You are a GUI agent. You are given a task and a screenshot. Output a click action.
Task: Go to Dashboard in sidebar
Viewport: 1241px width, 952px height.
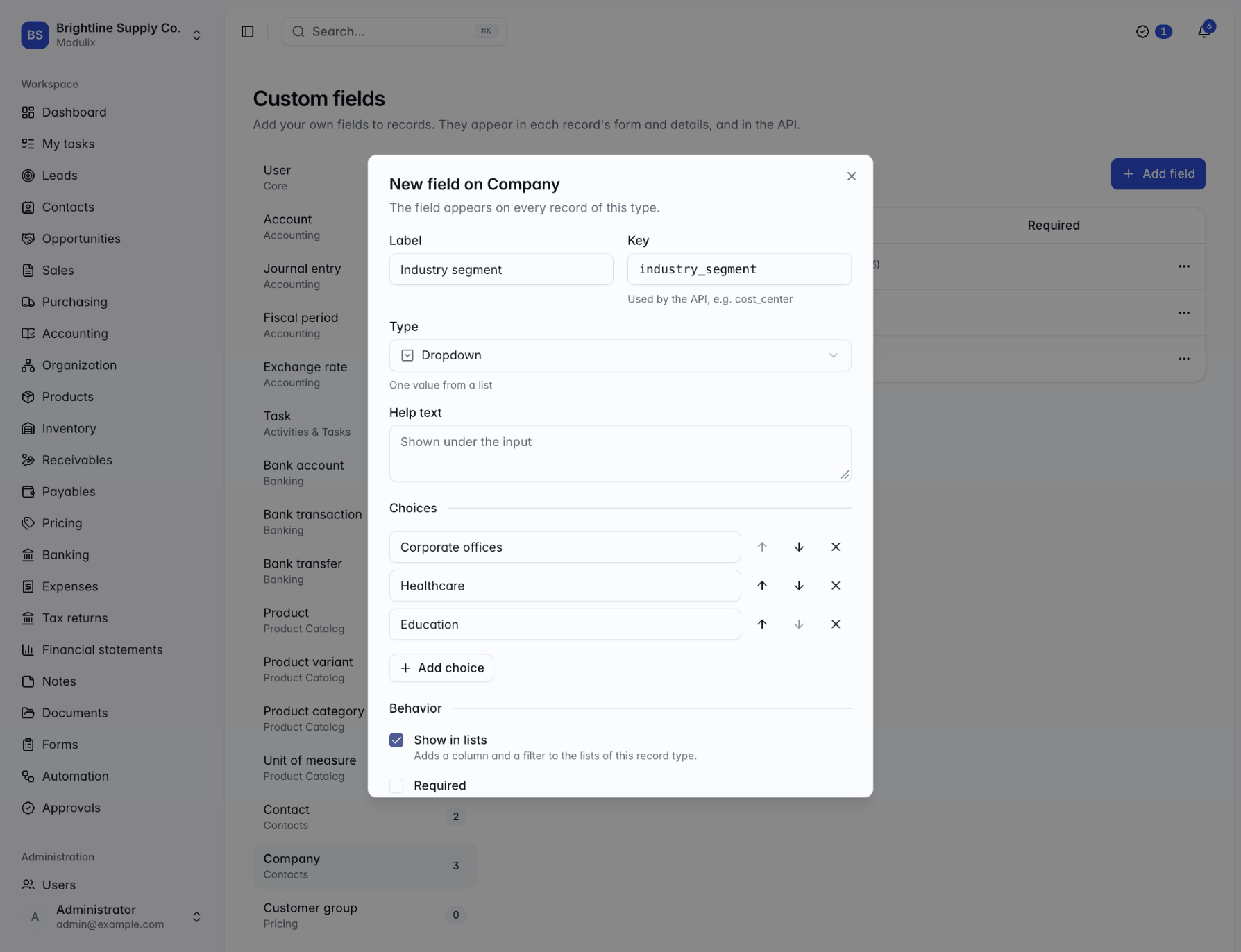74,112
